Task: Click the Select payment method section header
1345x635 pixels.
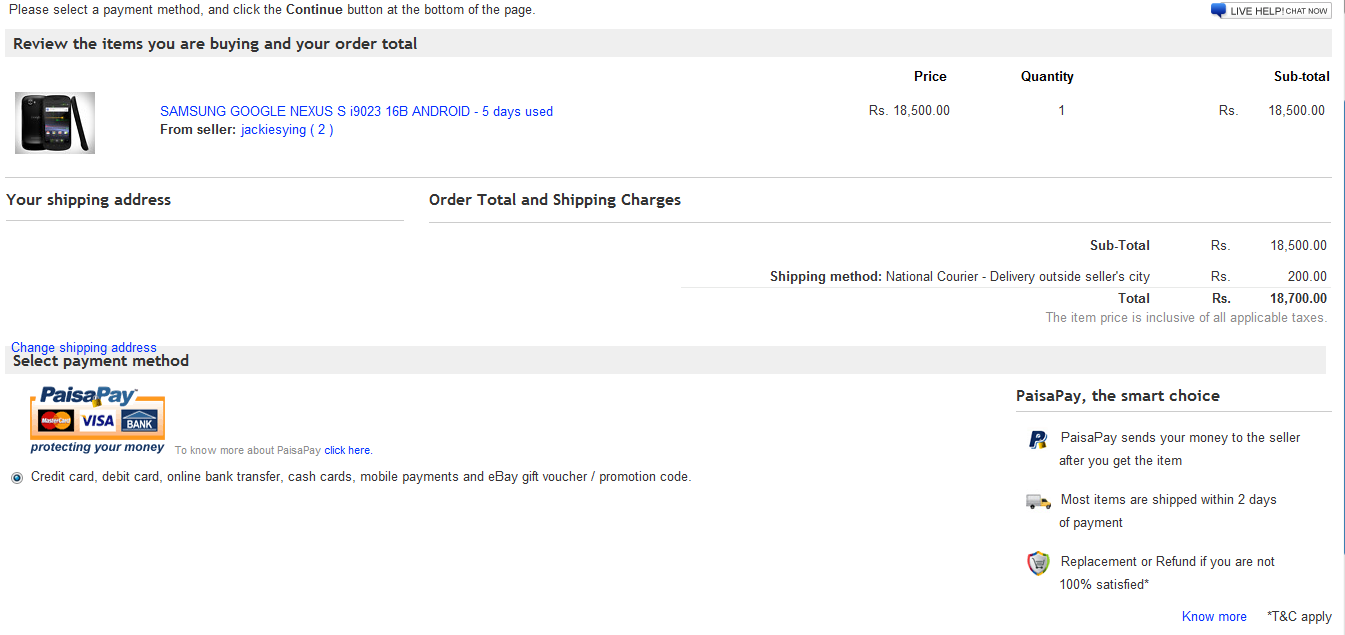Action: (101, 361)
